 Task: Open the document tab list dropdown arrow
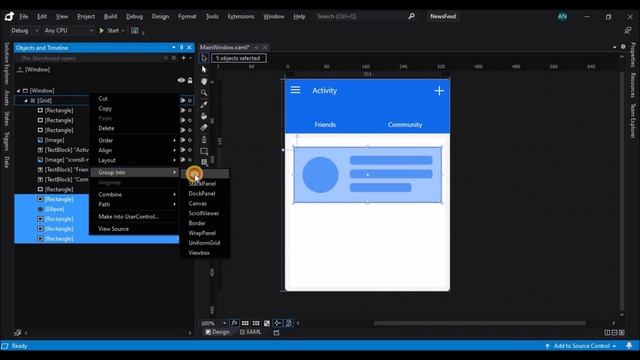615,47
